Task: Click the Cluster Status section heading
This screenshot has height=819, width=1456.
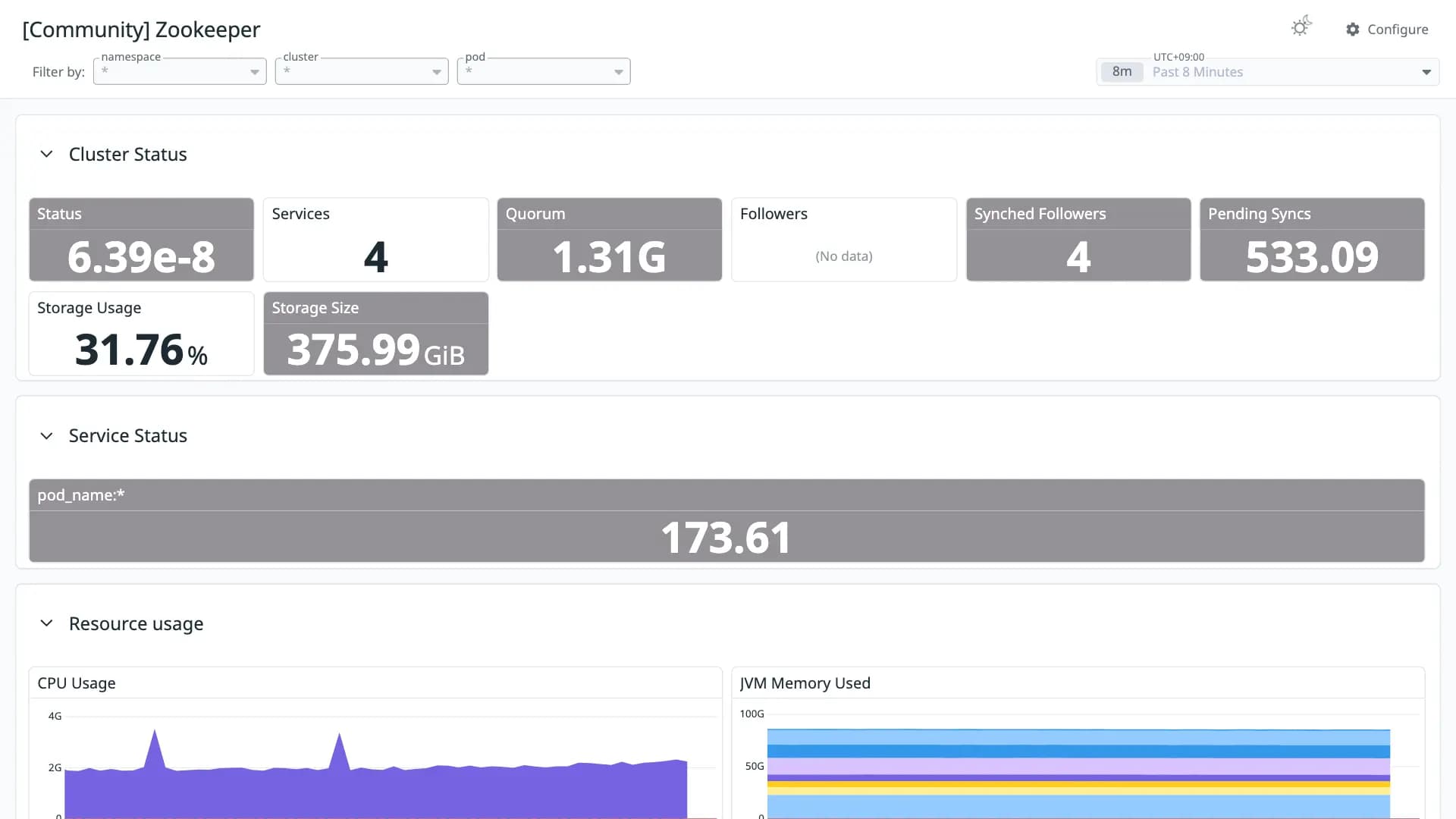Action: point(127,154)
